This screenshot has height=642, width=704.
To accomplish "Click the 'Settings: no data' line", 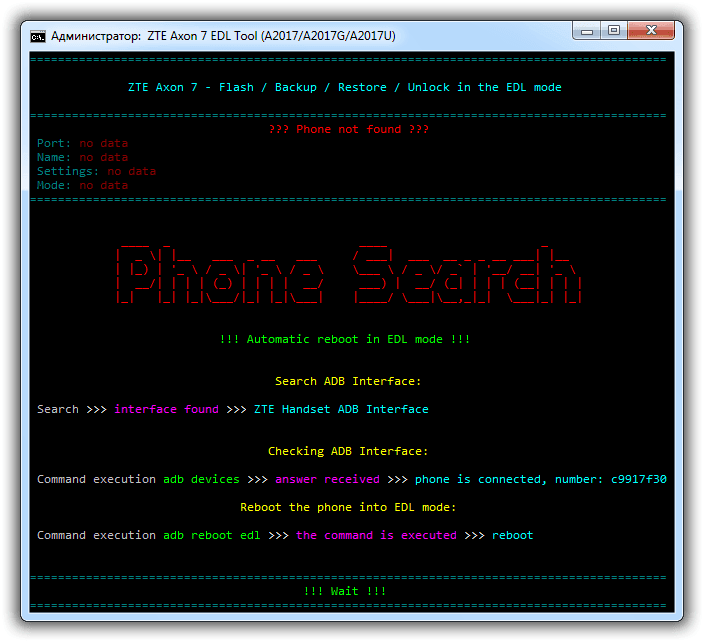I will [x=97, y=171].
